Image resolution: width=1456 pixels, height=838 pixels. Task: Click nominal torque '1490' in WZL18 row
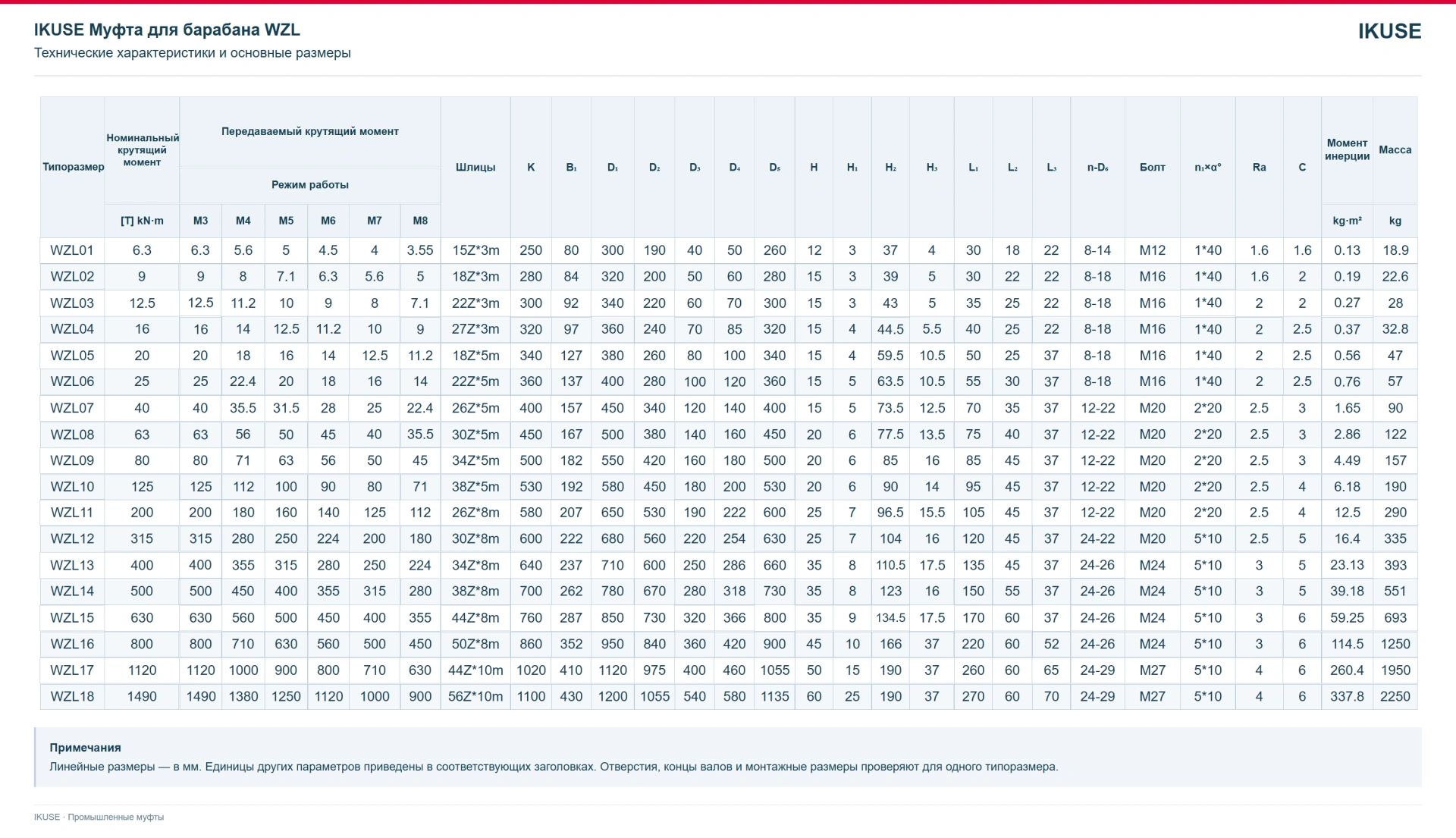142,696
